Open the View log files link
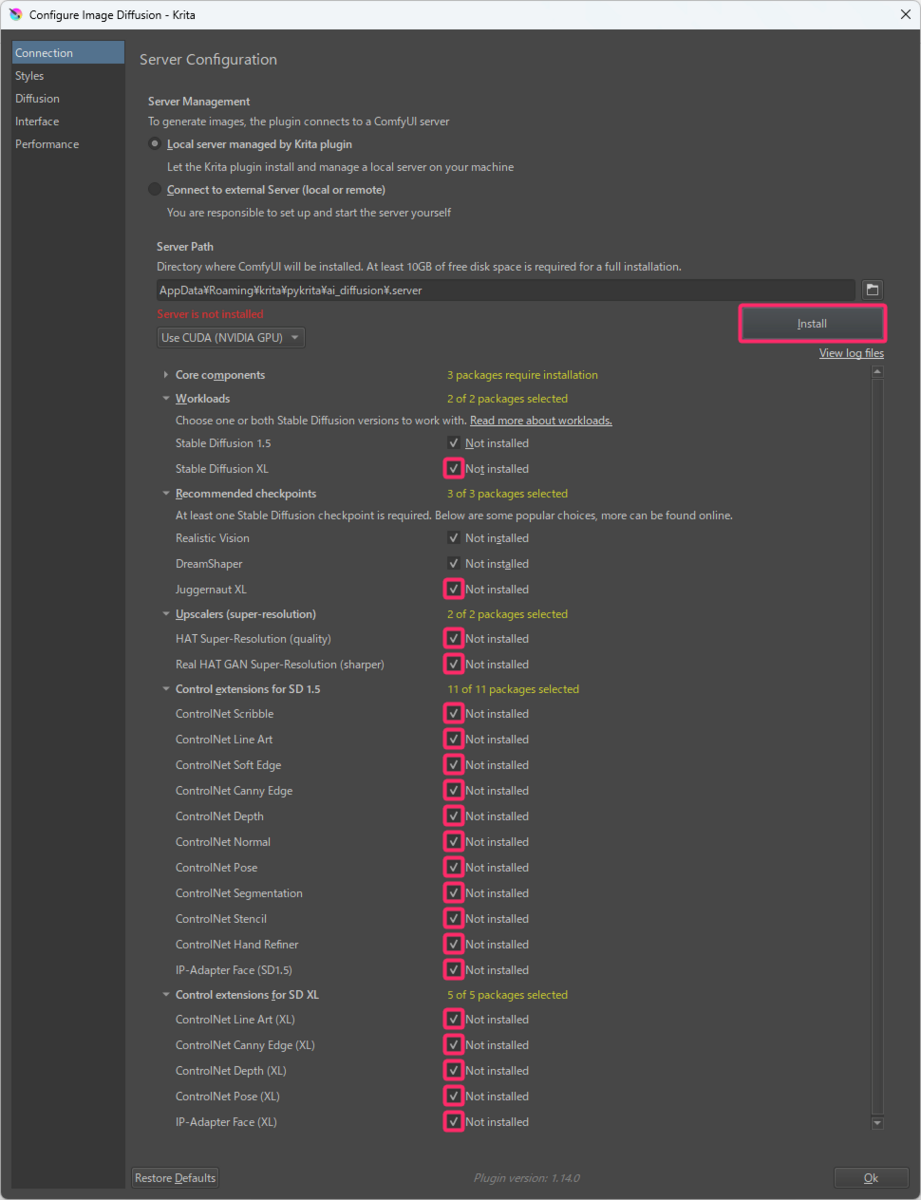 [851, 354]
